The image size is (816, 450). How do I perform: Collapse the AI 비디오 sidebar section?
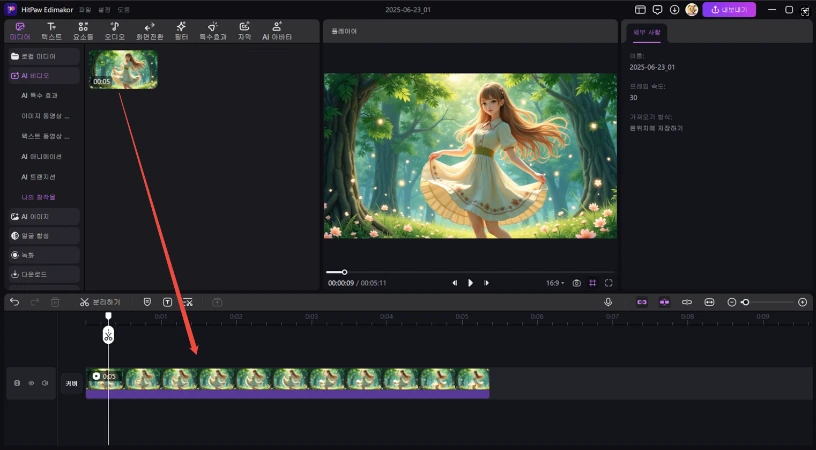click(x=44, y=75)
